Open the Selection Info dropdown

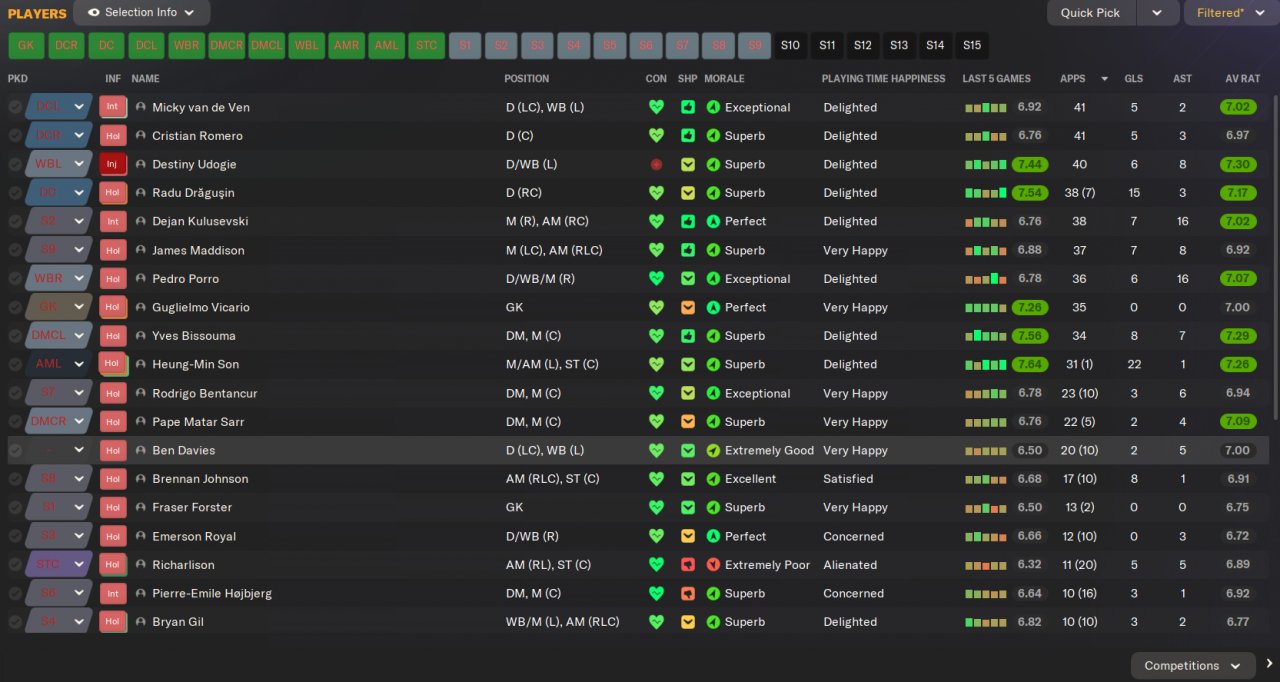coord(142,13)
